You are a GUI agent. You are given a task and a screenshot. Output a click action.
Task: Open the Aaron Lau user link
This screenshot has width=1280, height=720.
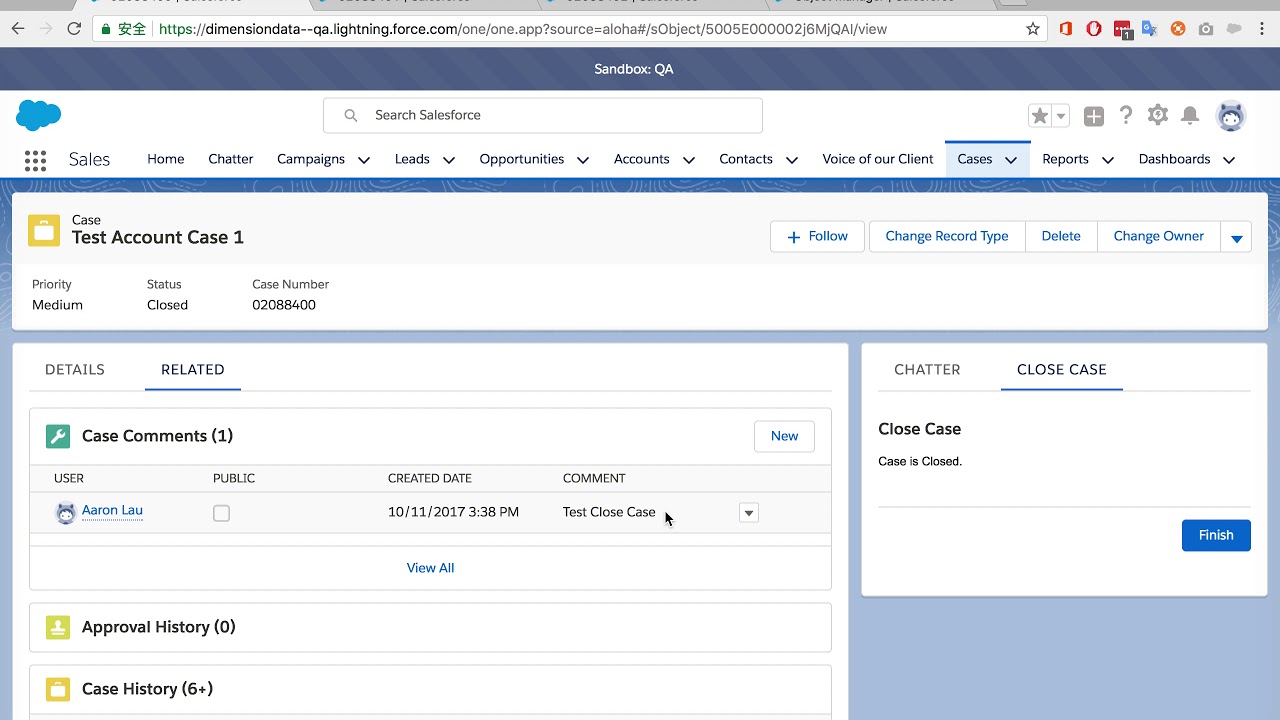point(112,510)
